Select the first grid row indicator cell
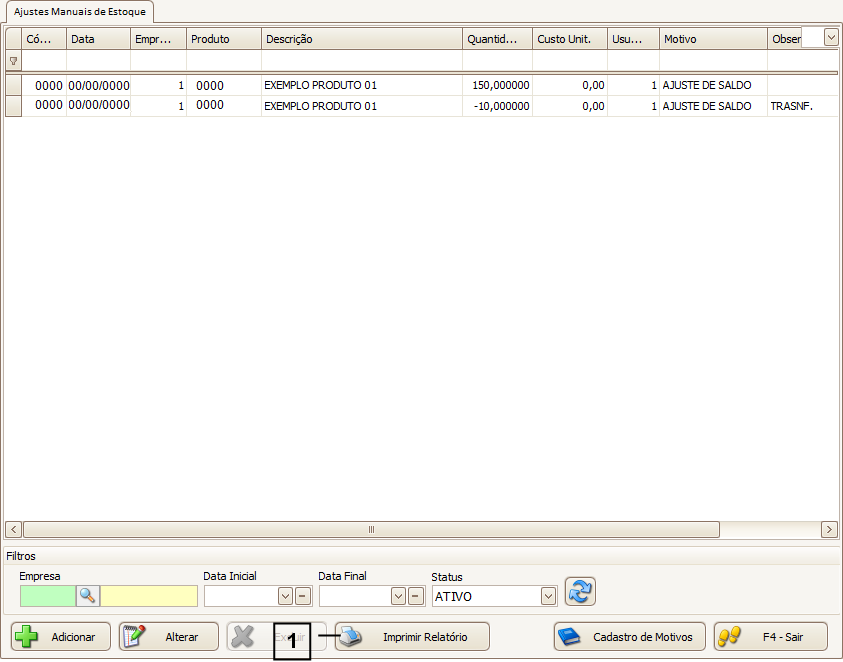 13,86
